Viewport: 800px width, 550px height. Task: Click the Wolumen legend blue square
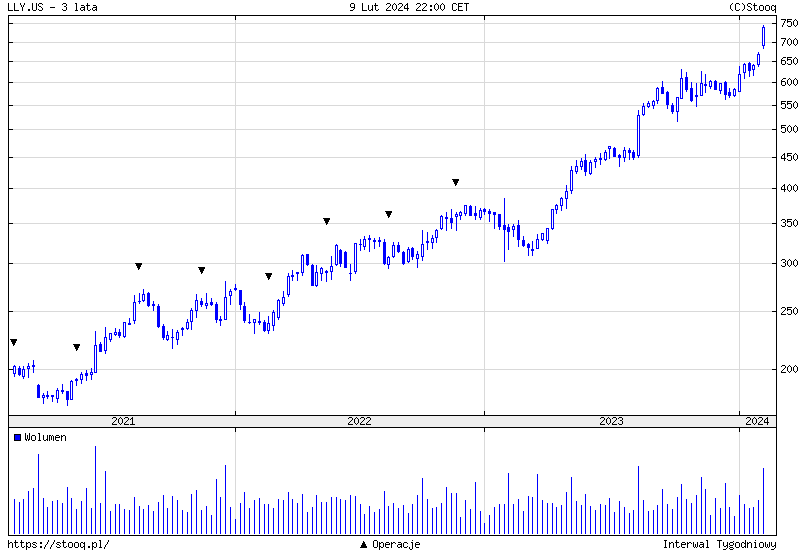17,437
